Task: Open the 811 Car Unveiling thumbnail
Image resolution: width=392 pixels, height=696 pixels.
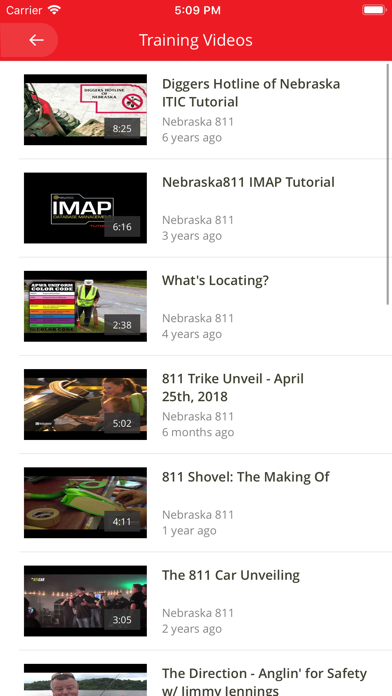Action: point(85,601)
